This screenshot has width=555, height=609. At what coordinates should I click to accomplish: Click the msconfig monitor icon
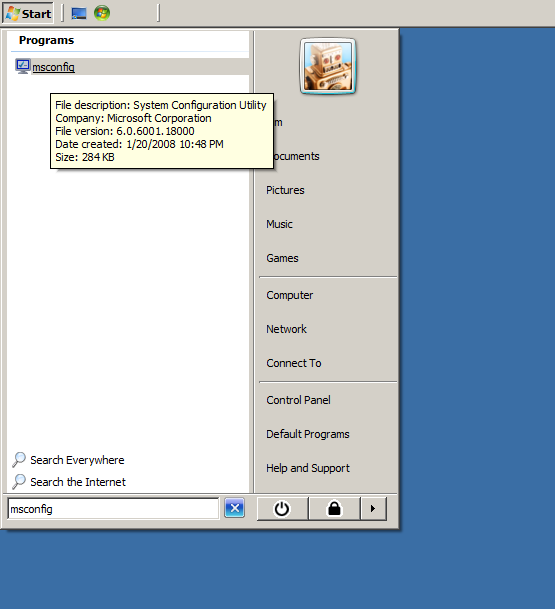pyautogui.click(x=23, y=66)
